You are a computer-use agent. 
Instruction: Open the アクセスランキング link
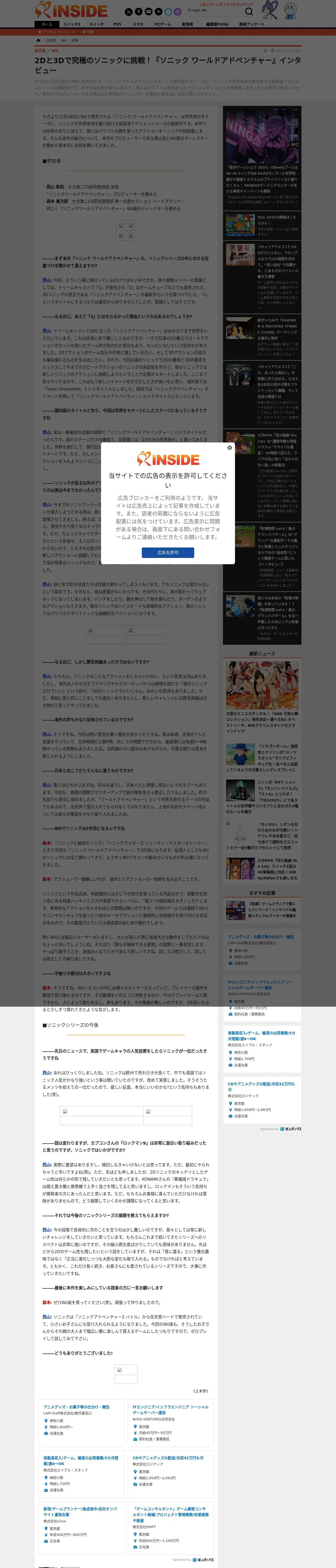point(57,32)
